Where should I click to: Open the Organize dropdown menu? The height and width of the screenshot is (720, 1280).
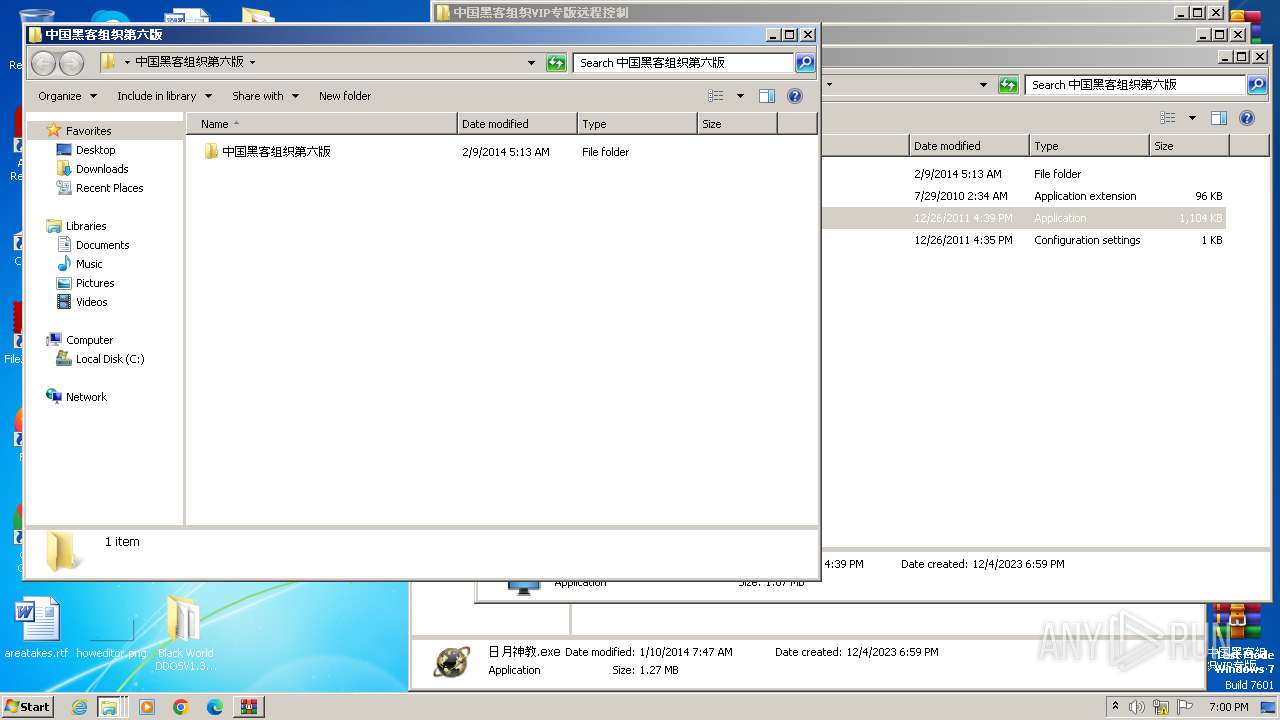pos(68,96)
